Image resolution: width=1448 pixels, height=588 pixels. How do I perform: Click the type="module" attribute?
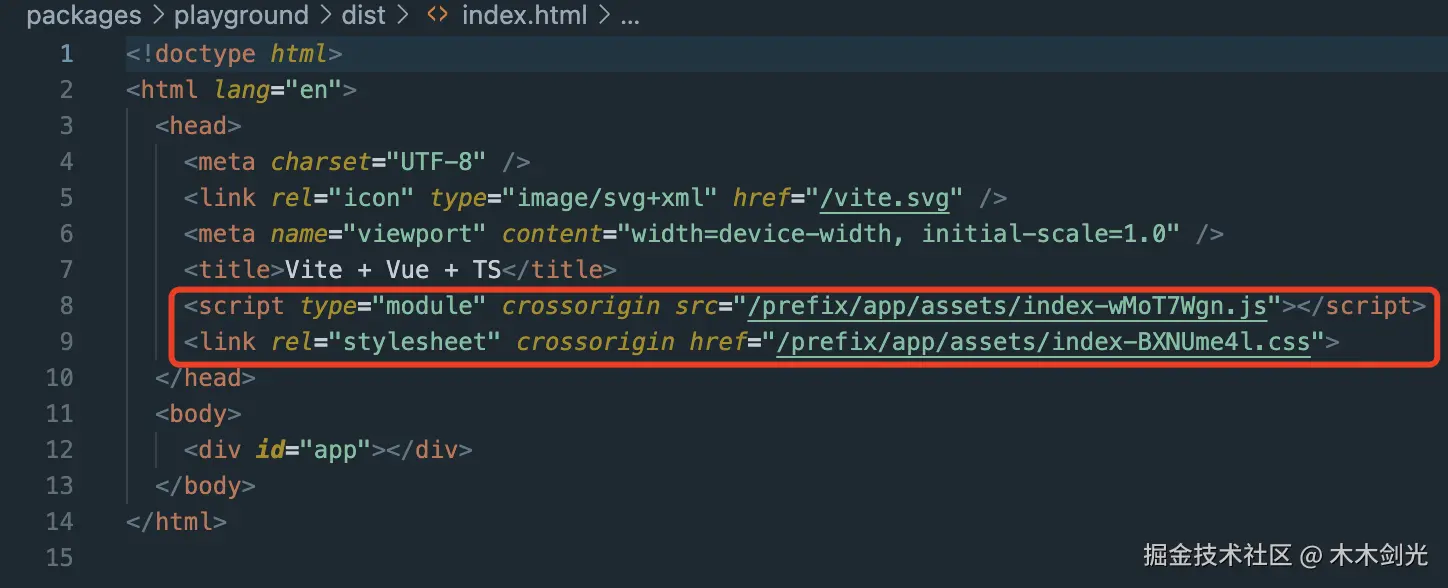coord(393,306)
